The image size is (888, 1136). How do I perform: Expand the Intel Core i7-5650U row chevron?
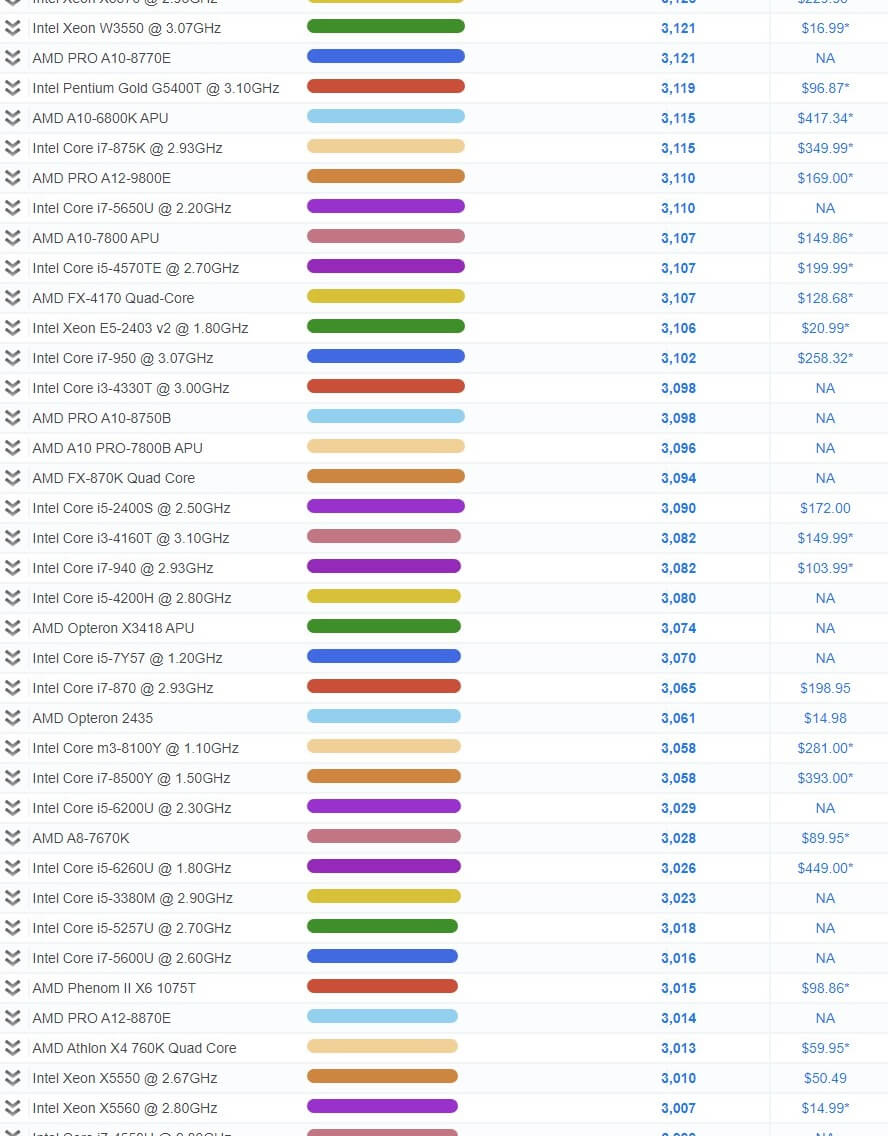(x=12, y=208)
